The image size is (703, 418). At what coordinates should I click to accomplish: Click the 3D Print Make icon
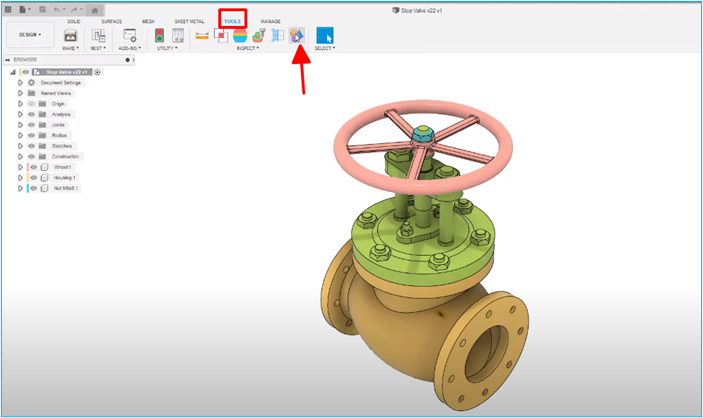pyautogui.click(x=70, y=35)
